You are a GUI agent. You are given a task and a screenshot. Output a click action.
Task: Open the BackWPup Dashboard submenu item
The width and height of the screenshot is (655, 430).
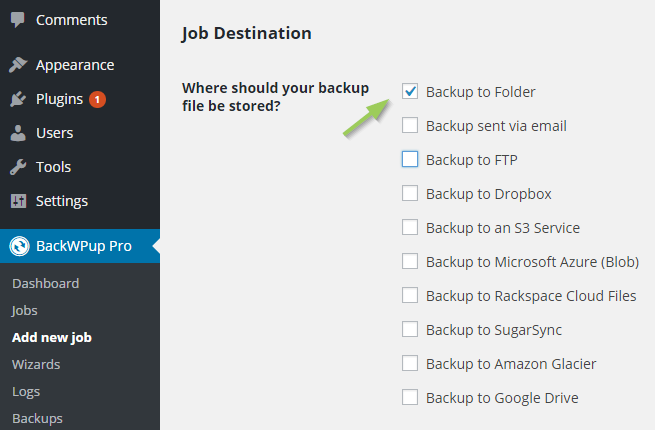[46, 283]
